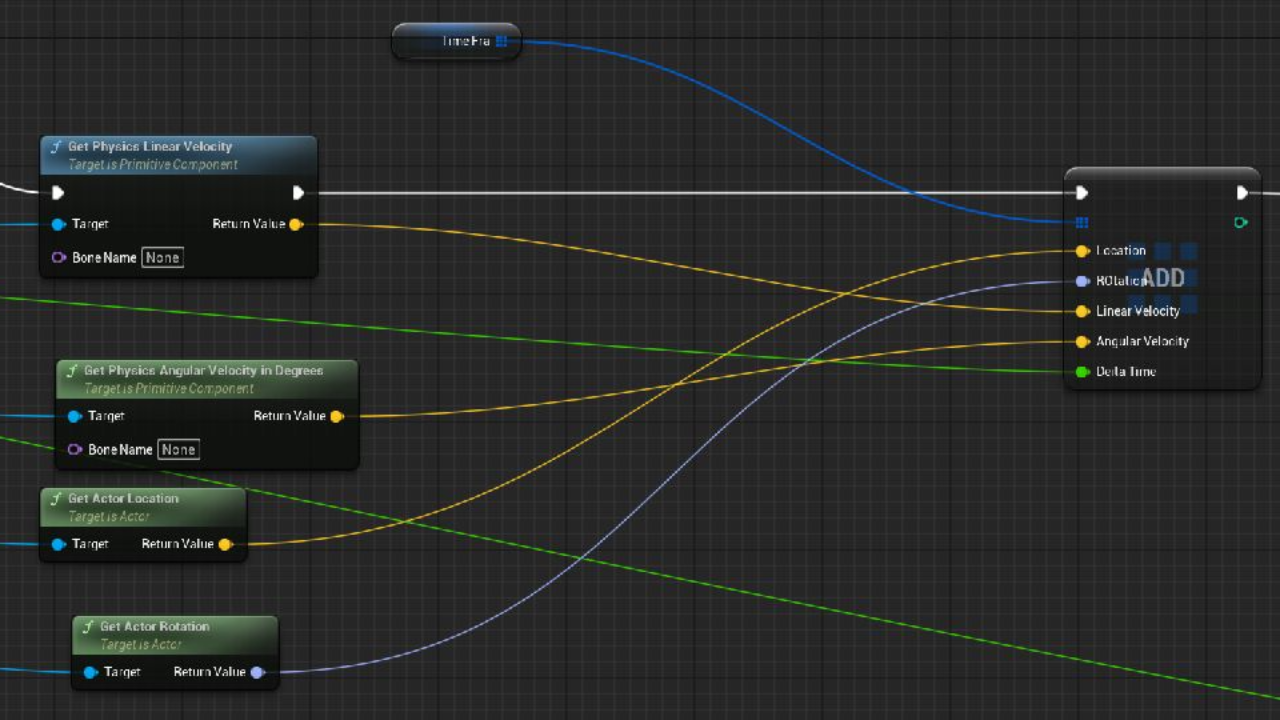1280x720 pixels.
Task: Click the Time Fra variable array pin
Action: (x=502, y=41)
